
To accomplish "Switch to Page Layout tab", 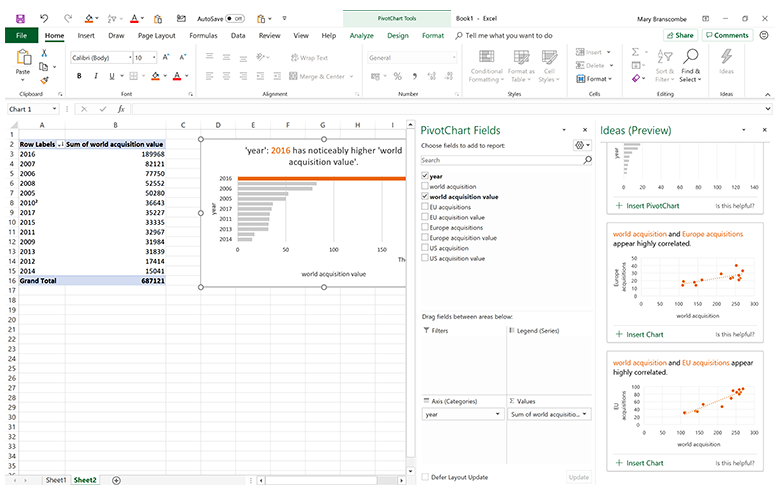I will (157, 36).
